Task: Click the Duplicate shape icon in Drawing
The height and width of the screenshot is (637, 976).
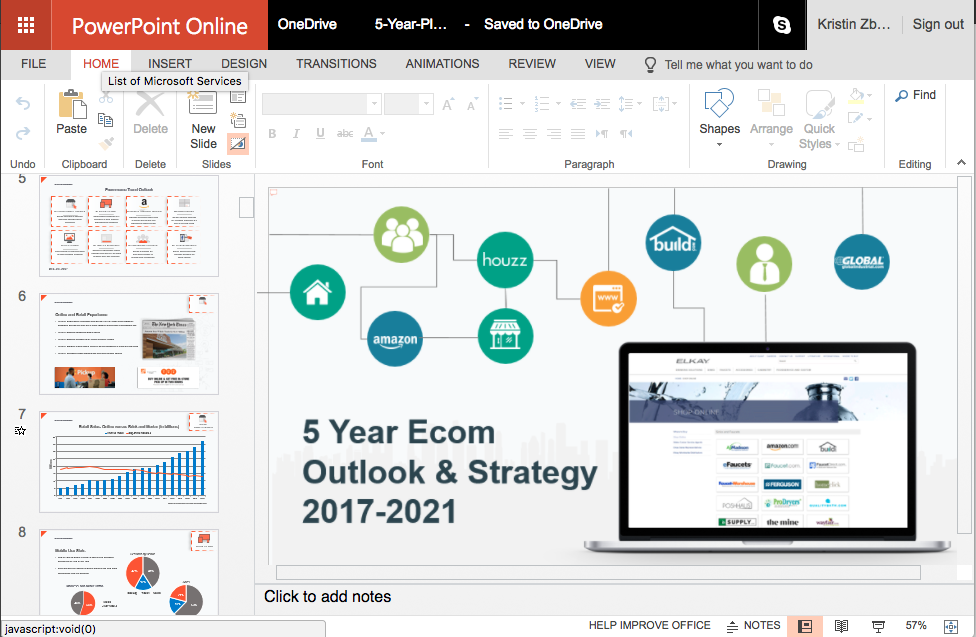Action: [x=856, y=145]
